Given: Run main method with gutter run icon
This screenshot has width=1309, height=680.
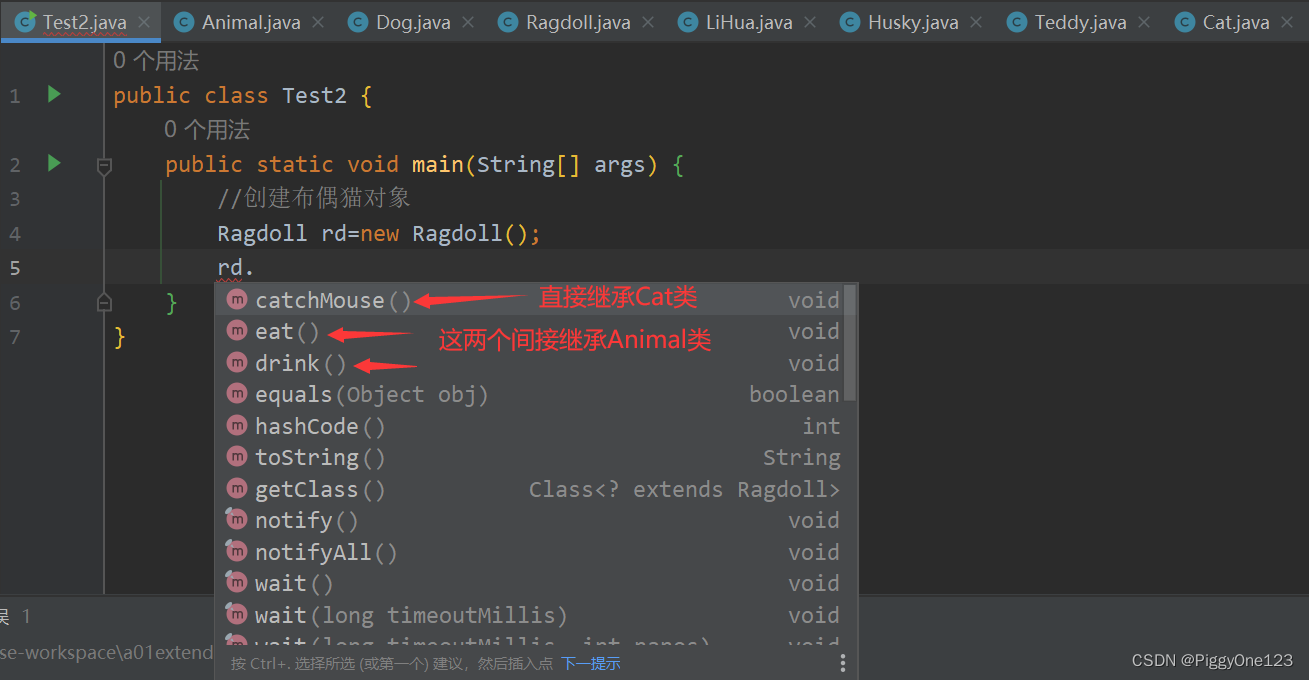Looking at the screenshot, I should click(x=54, y=162).
